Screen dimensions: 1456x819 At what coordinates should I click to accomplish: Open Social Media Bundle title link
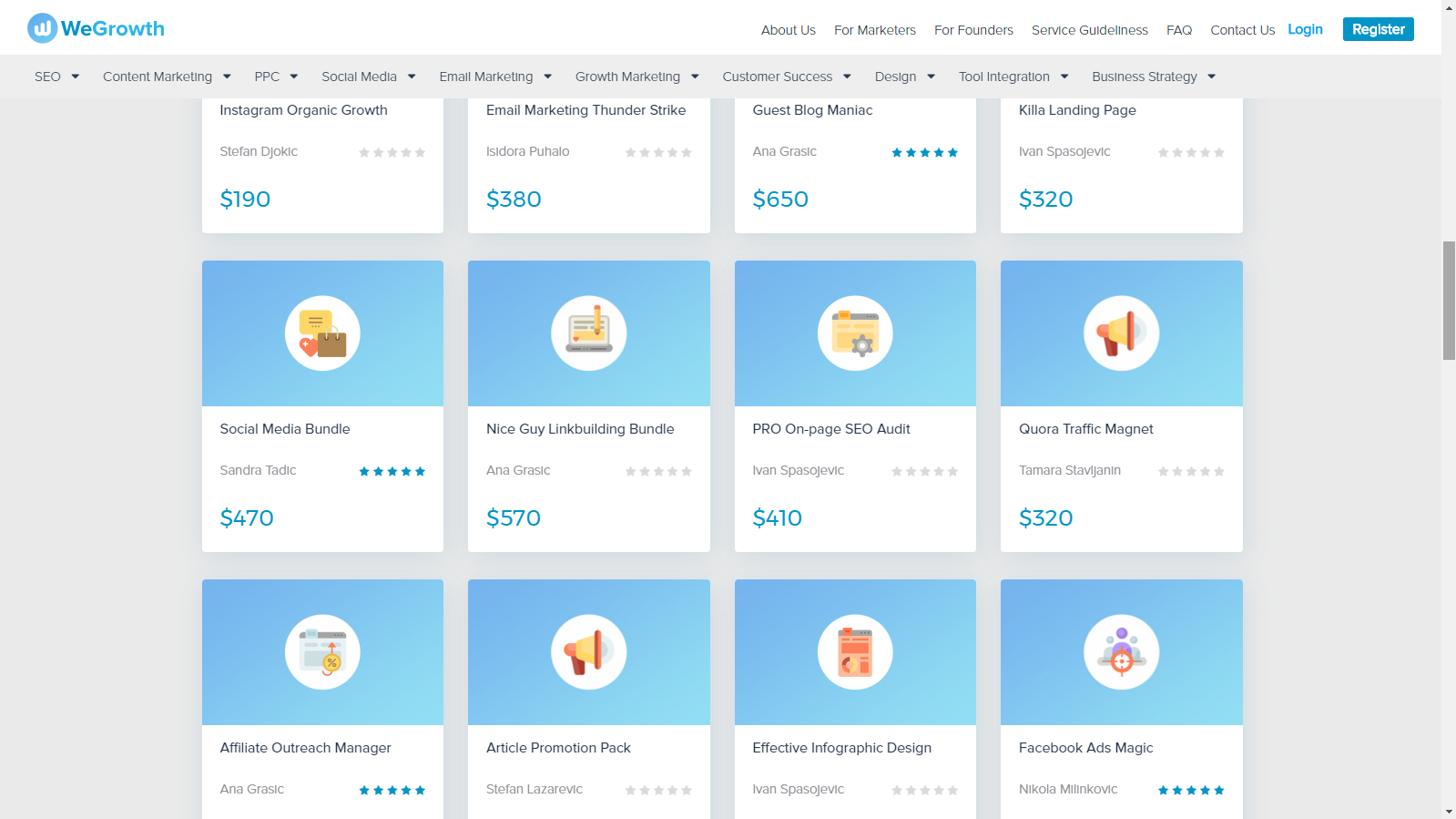[285, 429]
